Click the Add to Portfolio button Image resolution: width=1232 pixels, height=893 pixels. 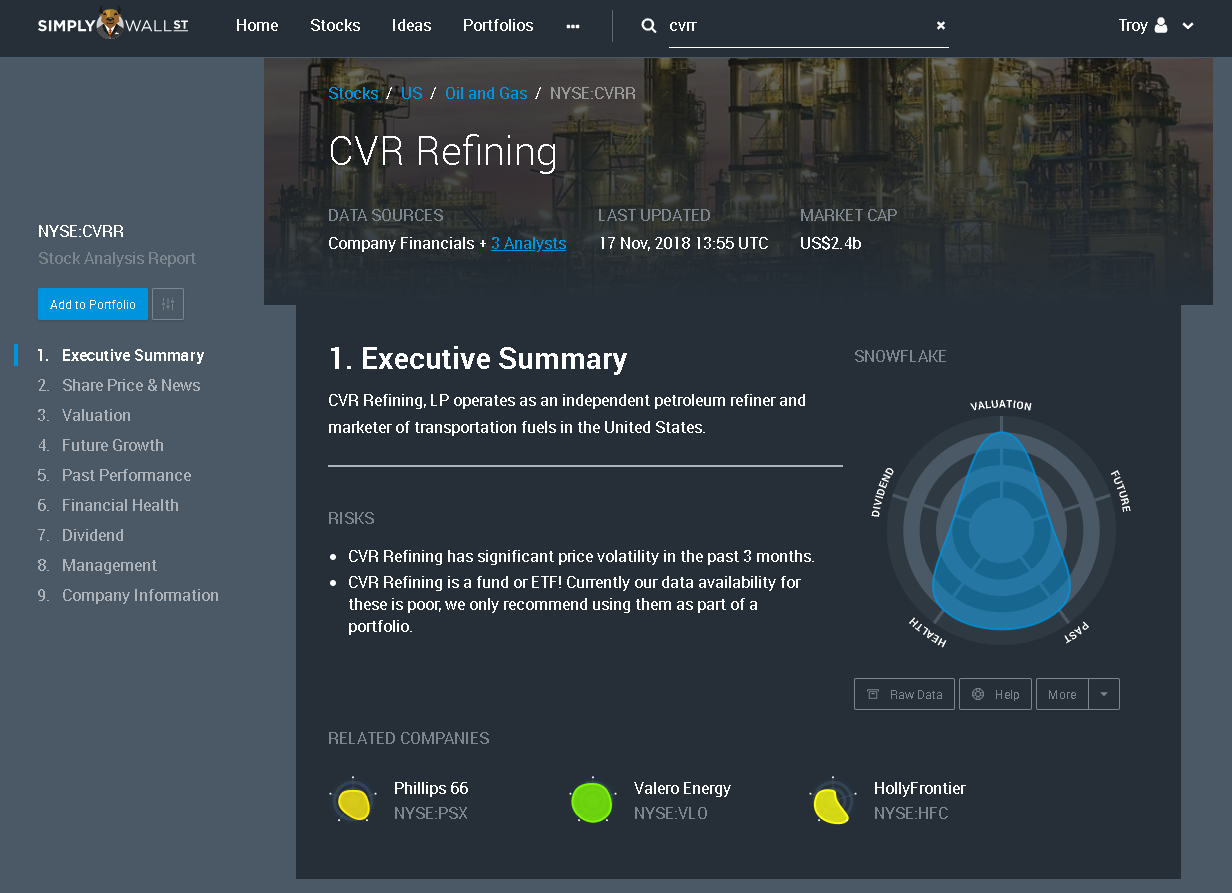tap(93, 304)
